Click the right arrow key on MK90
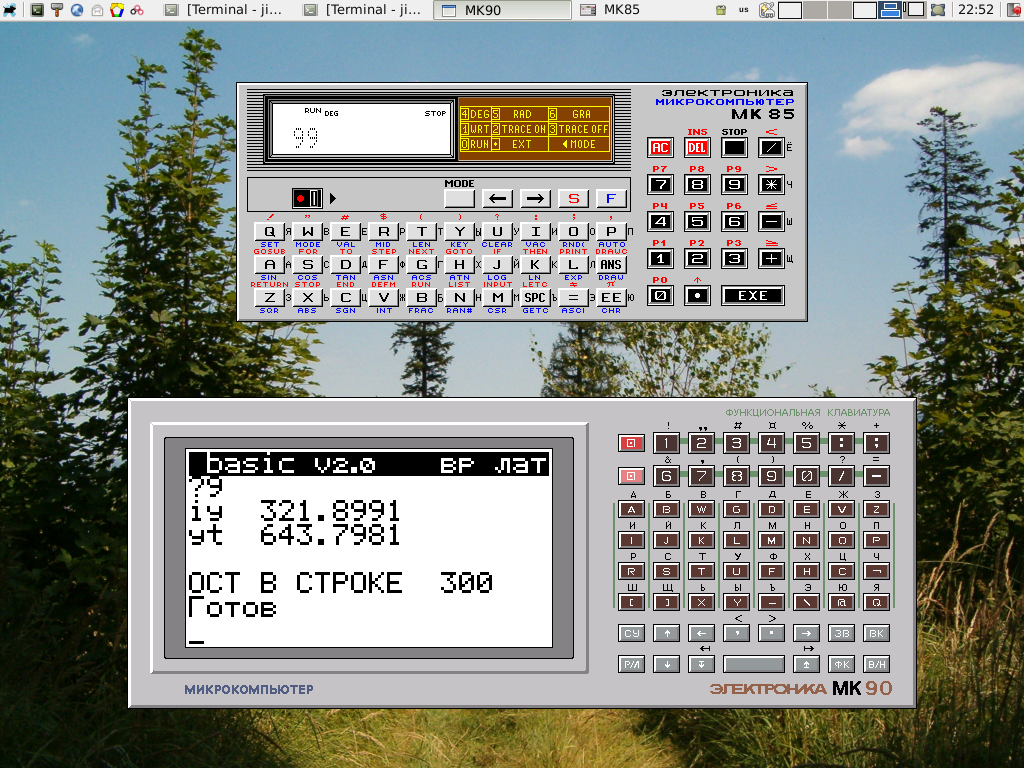This screenshot has width=1024, height=768. tap(807, 633)
